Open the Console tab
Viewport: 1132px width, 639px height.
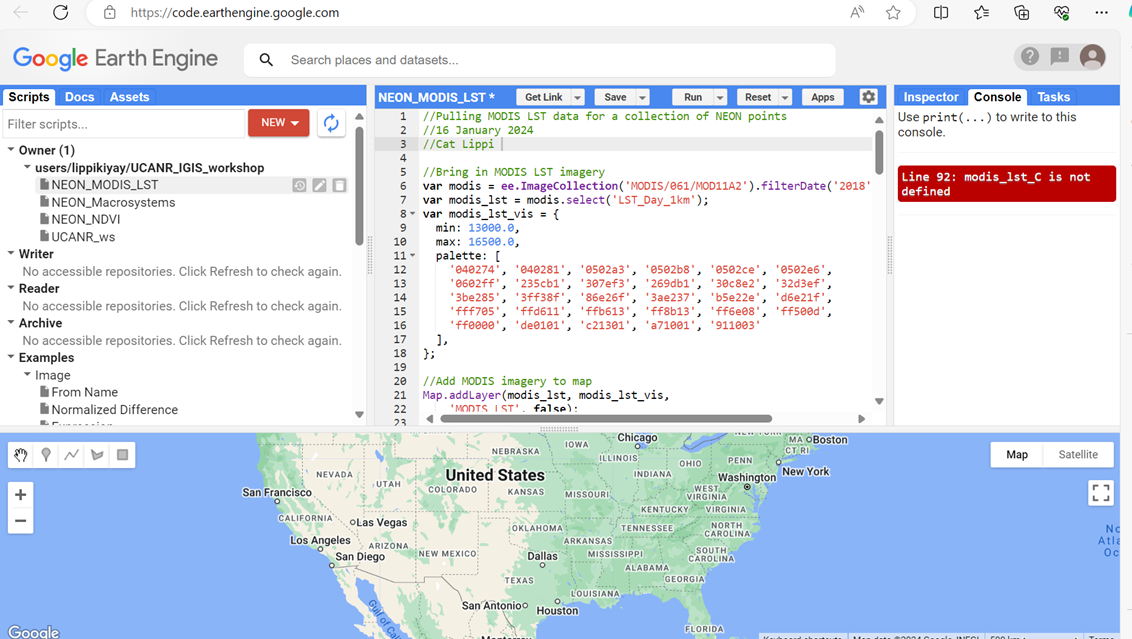click(x=997, y=97)
